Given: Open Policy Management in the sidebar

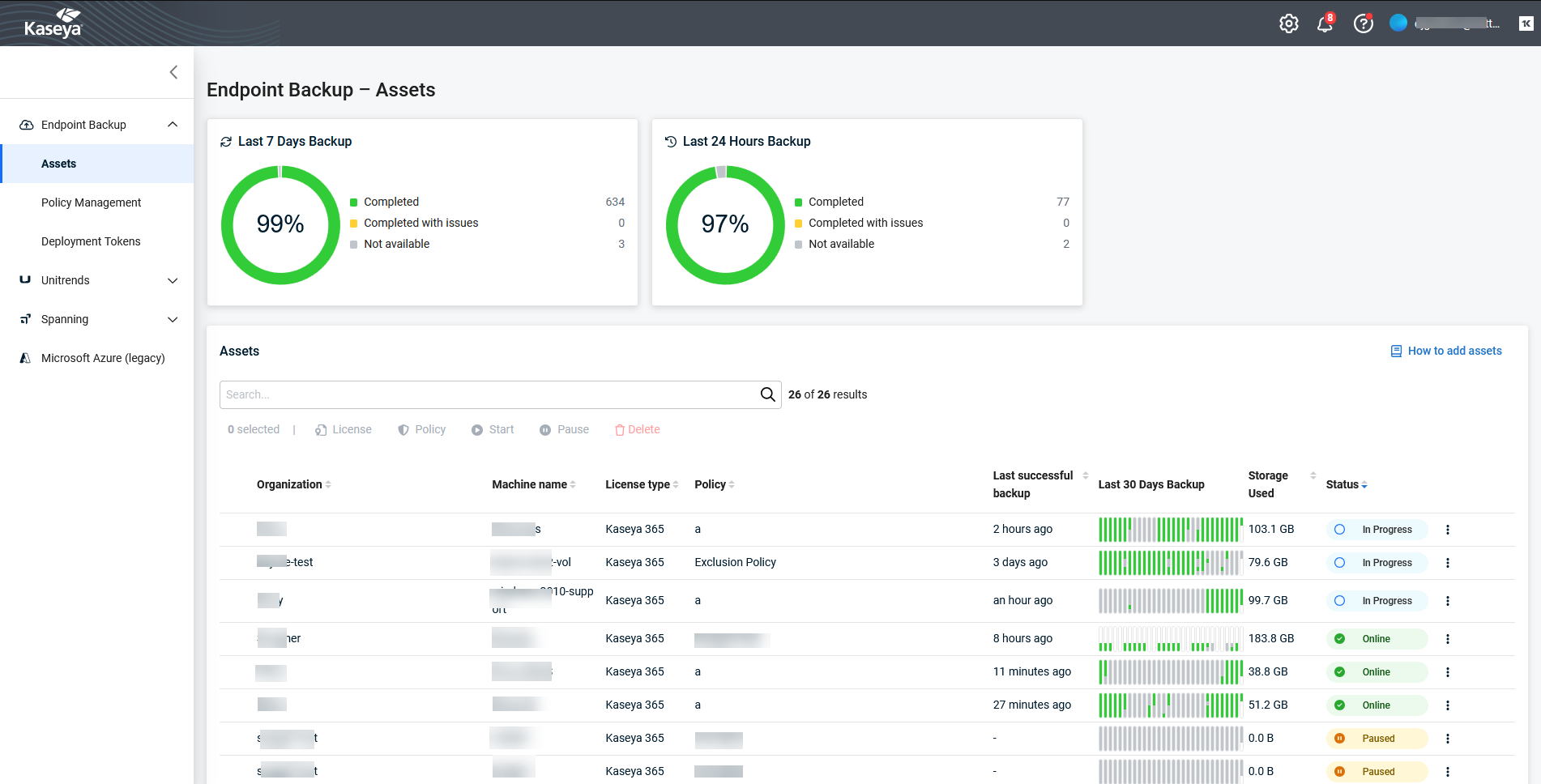Looking at the screenshot, I should [x=91, y=202].
